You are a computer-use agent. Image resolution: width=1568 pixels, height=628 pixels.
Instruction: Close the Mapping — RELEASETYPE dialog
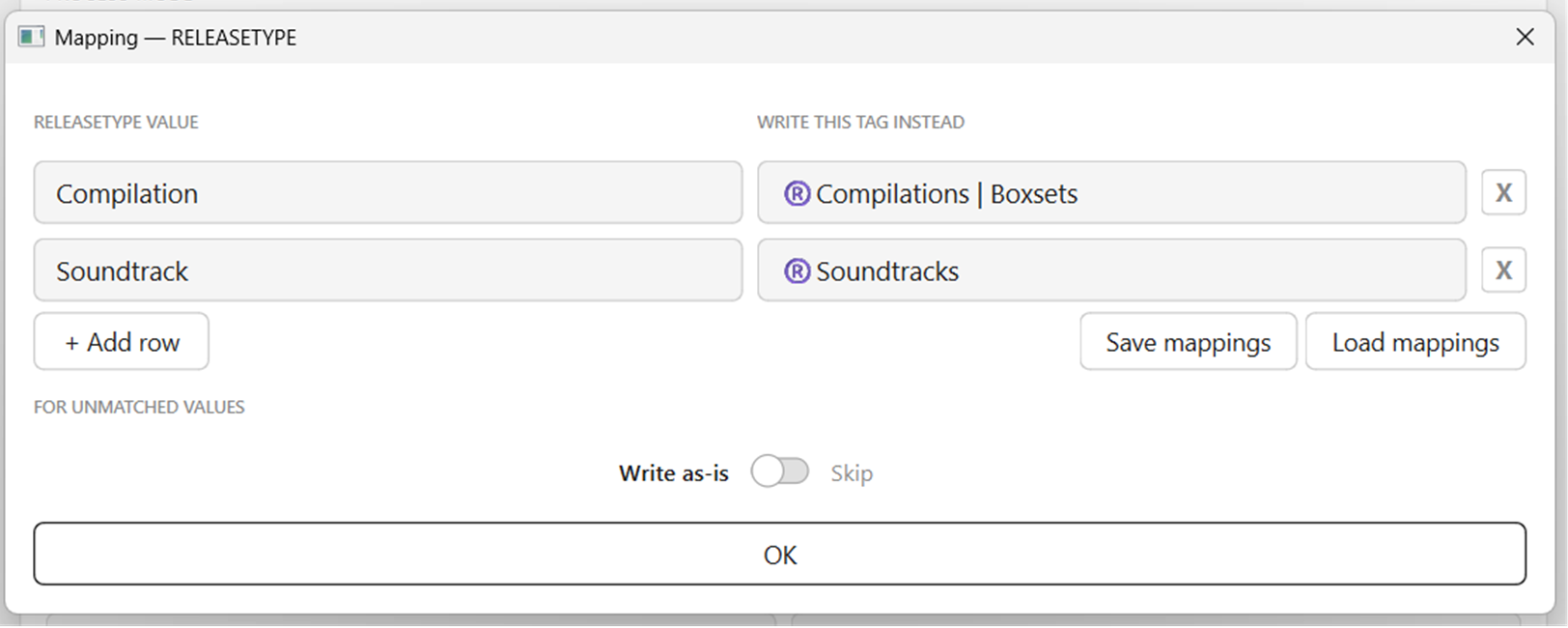(x=1525, y=38)
